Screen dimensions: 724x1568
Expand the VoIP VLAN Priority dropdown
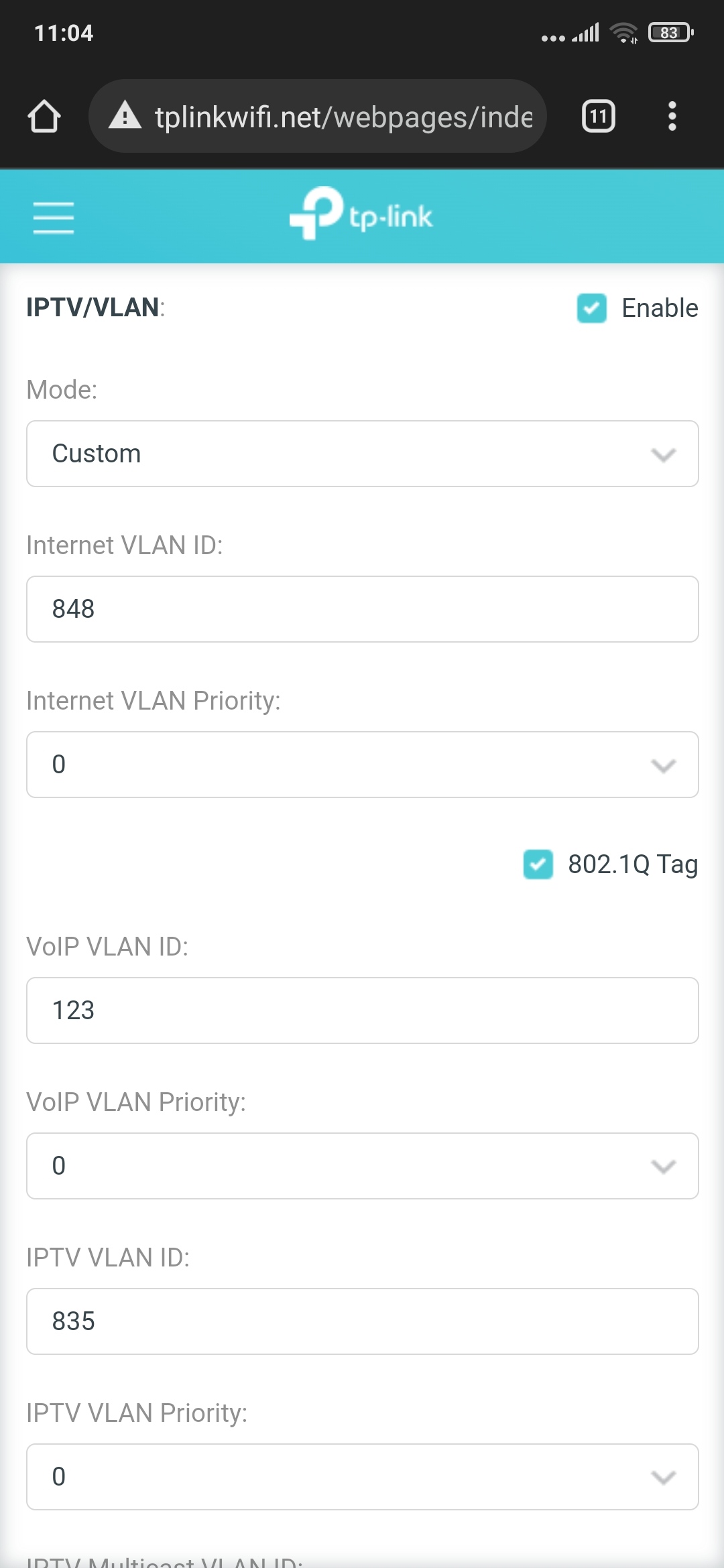[x=362, y=1166]
